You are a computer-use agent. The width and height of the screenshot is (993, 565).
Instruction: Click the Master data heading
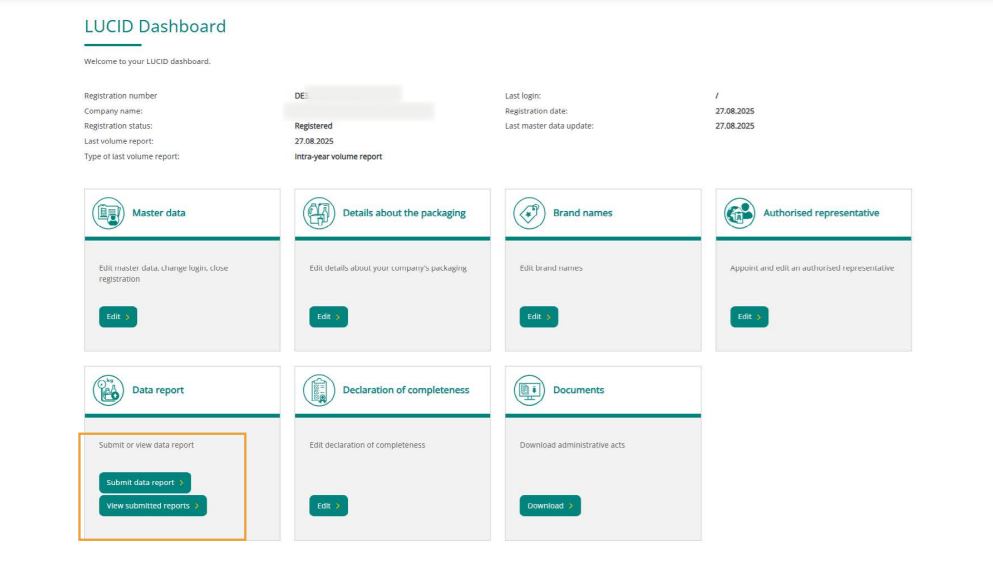click(x=159, y=213)
